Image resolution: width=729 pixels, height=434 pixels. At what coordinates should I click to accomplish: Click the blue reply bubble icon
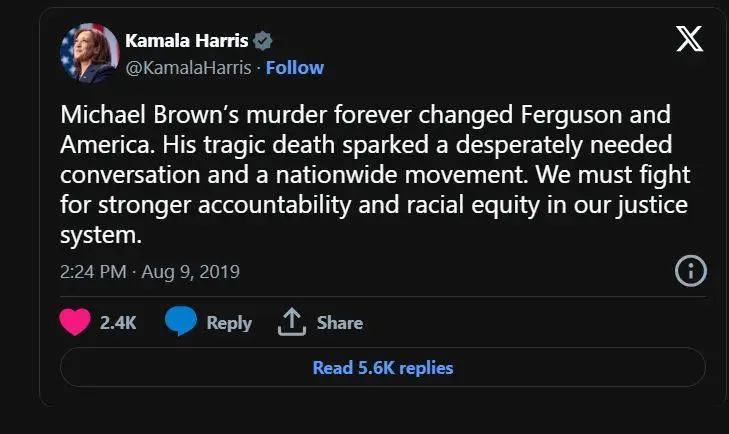(180, 322)
